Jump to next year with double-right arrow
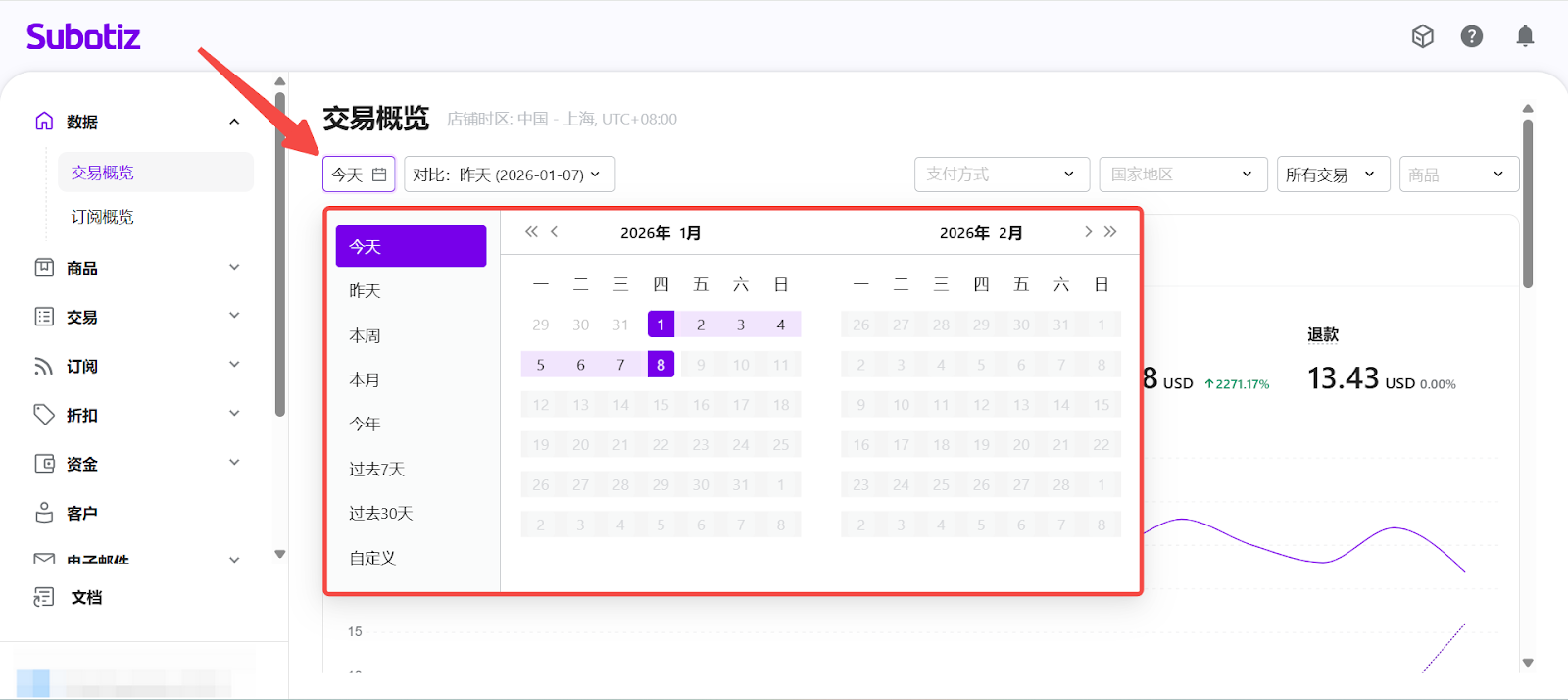The width and height of the screenshot is (1568, 700). click(1110, 232)
